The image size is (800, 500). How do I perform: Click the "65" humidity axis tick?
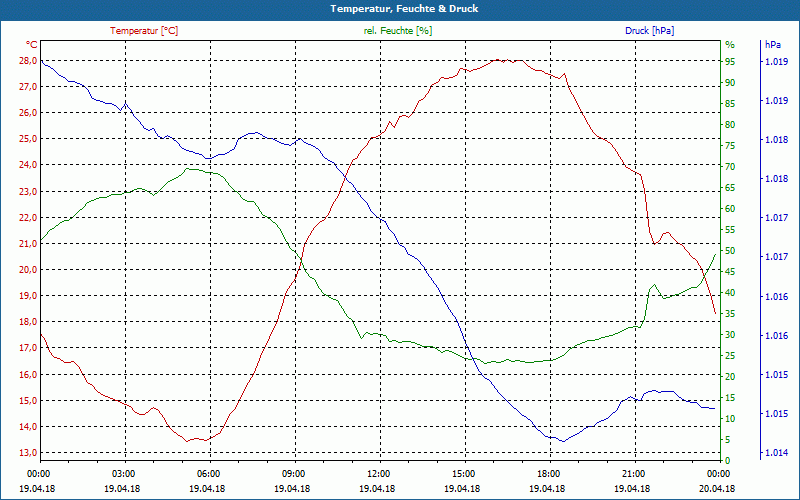(730, 188)
